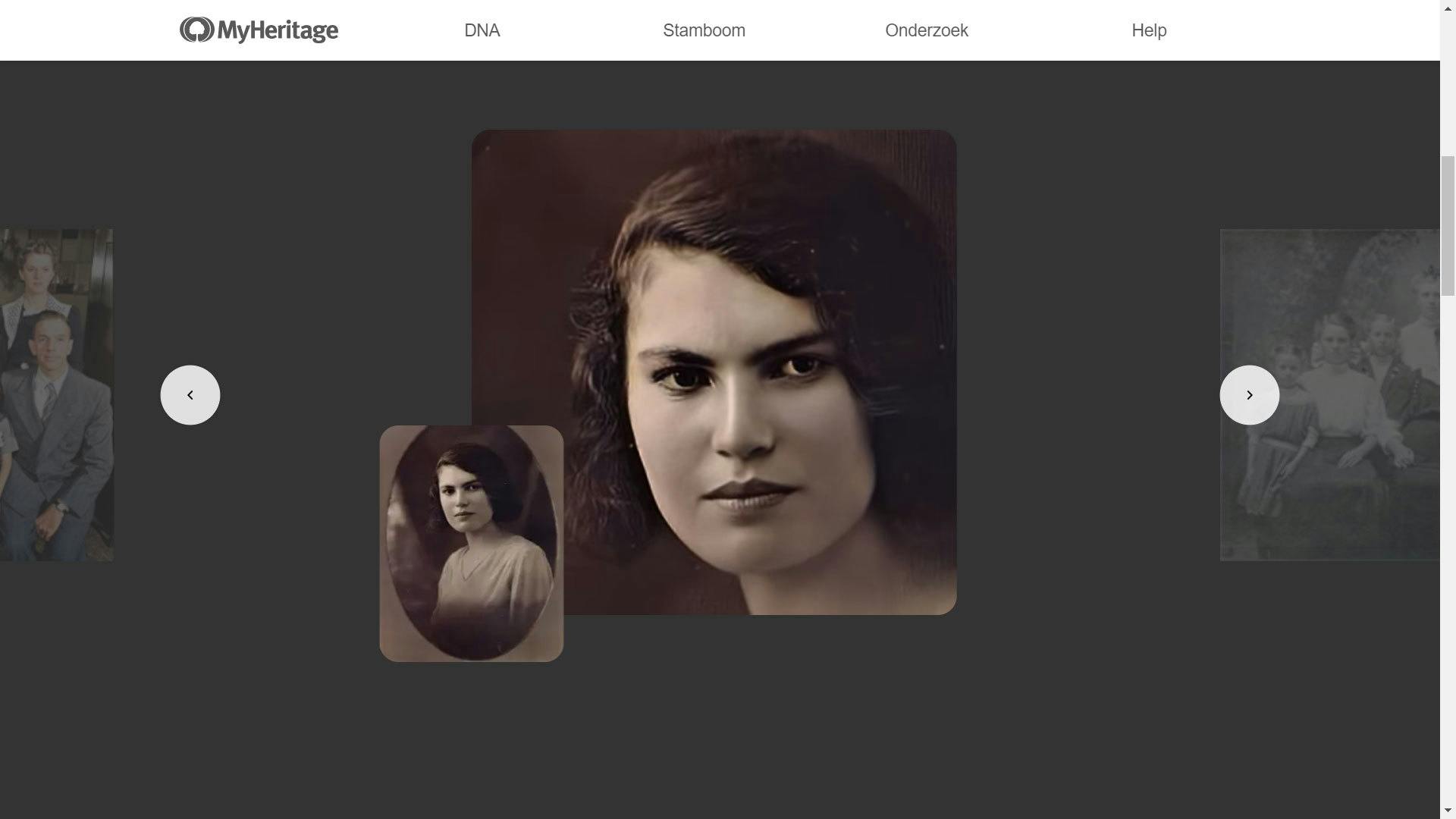This screenshot has width=1456, height=819.
Task: Go to previous photo with left chevron
Action: point(190,395)
